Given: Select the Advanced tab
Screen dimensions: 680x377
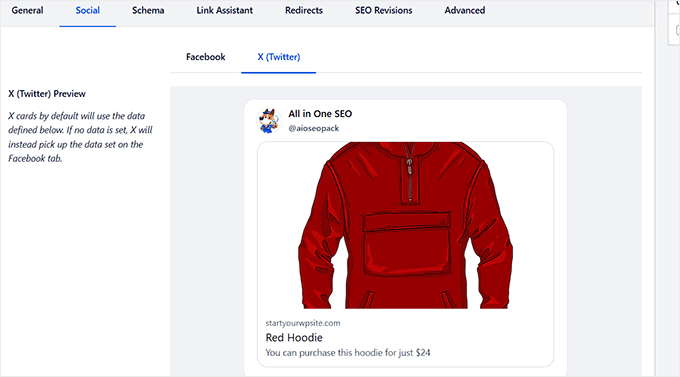Looking at the screenshot, I should [464, 10].
